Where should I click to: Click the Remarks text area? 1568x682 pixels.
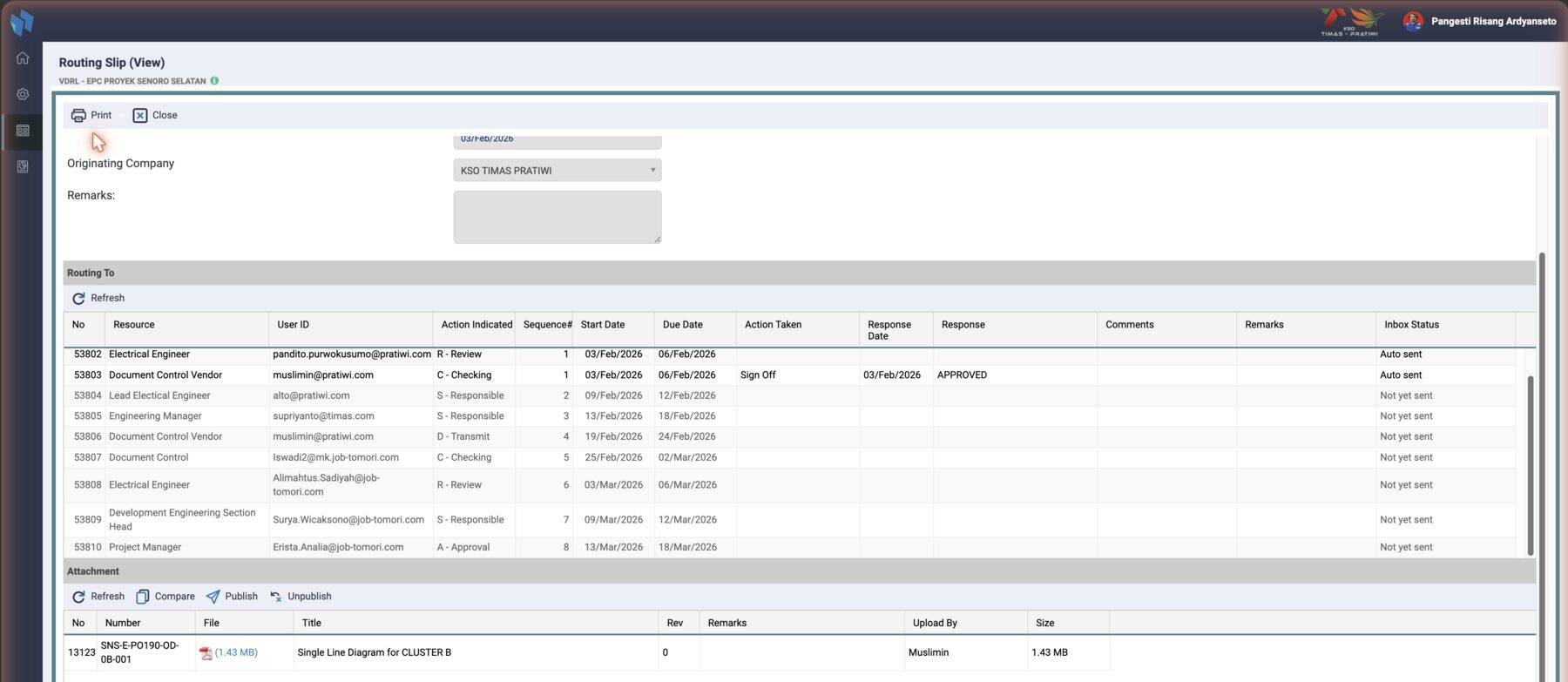tap(558, 217)
